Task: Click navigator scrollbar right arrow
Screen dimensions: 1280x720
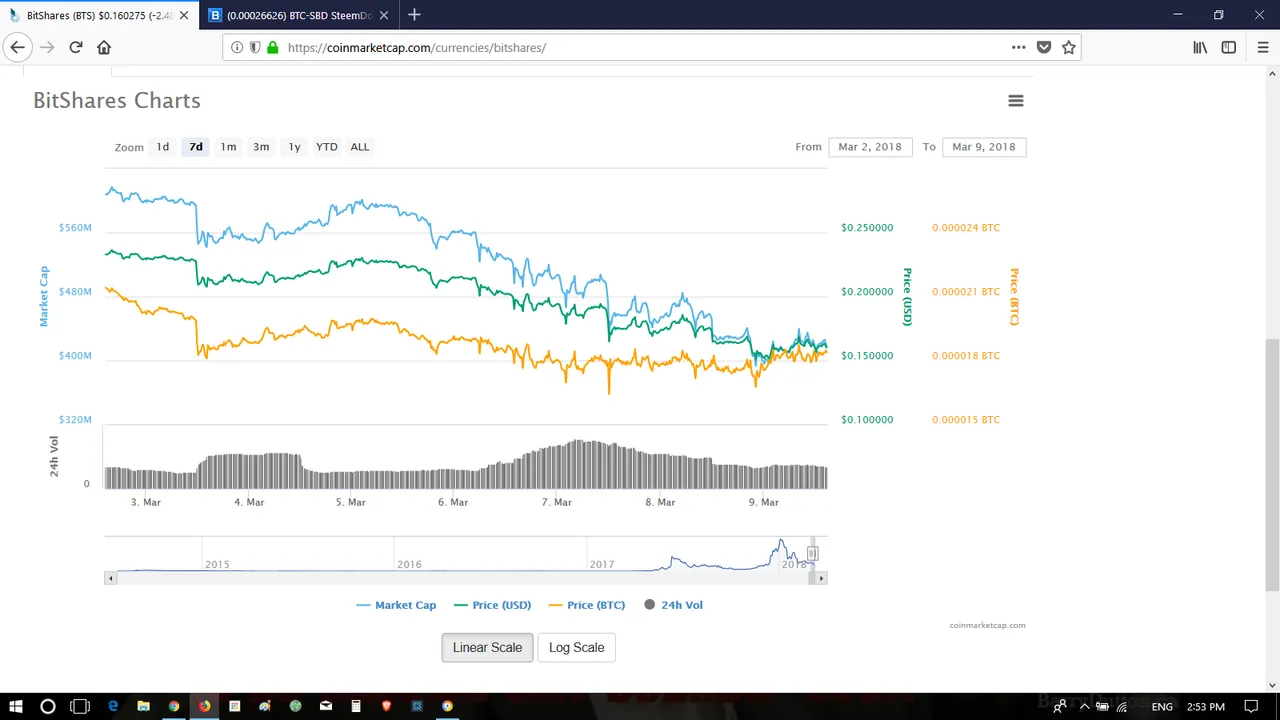Action: (821, 578)
